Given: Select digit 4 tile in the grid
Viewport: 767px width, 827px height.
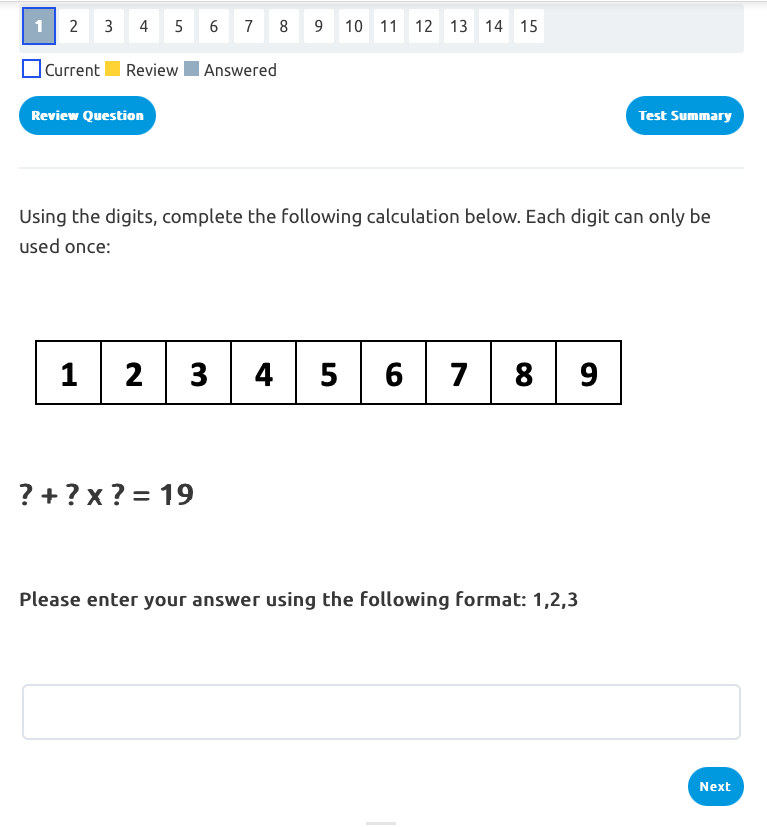Looking at the screenshot, I should pyautogui.click(x=264, y=373).
